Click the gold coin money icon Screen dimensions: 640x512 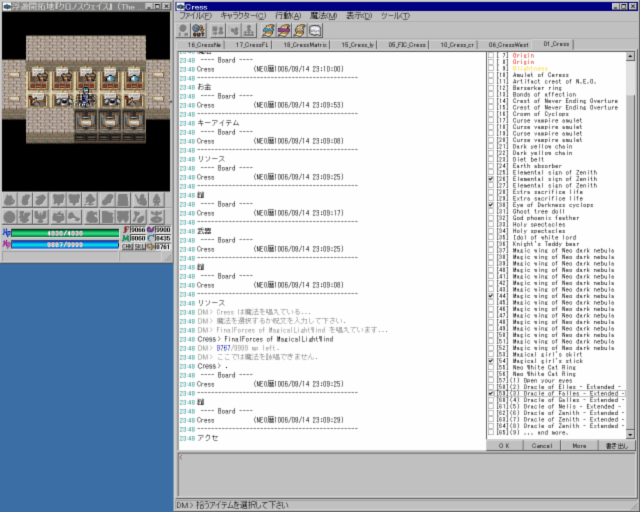coord(151,247)
